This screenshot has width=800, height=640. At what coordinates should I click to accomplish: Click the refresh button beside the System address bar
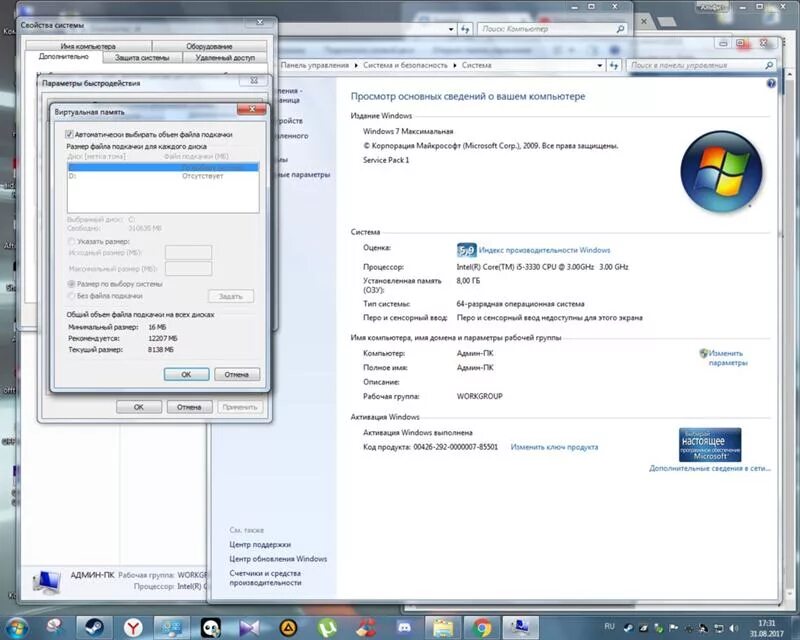tap(614, 65)
